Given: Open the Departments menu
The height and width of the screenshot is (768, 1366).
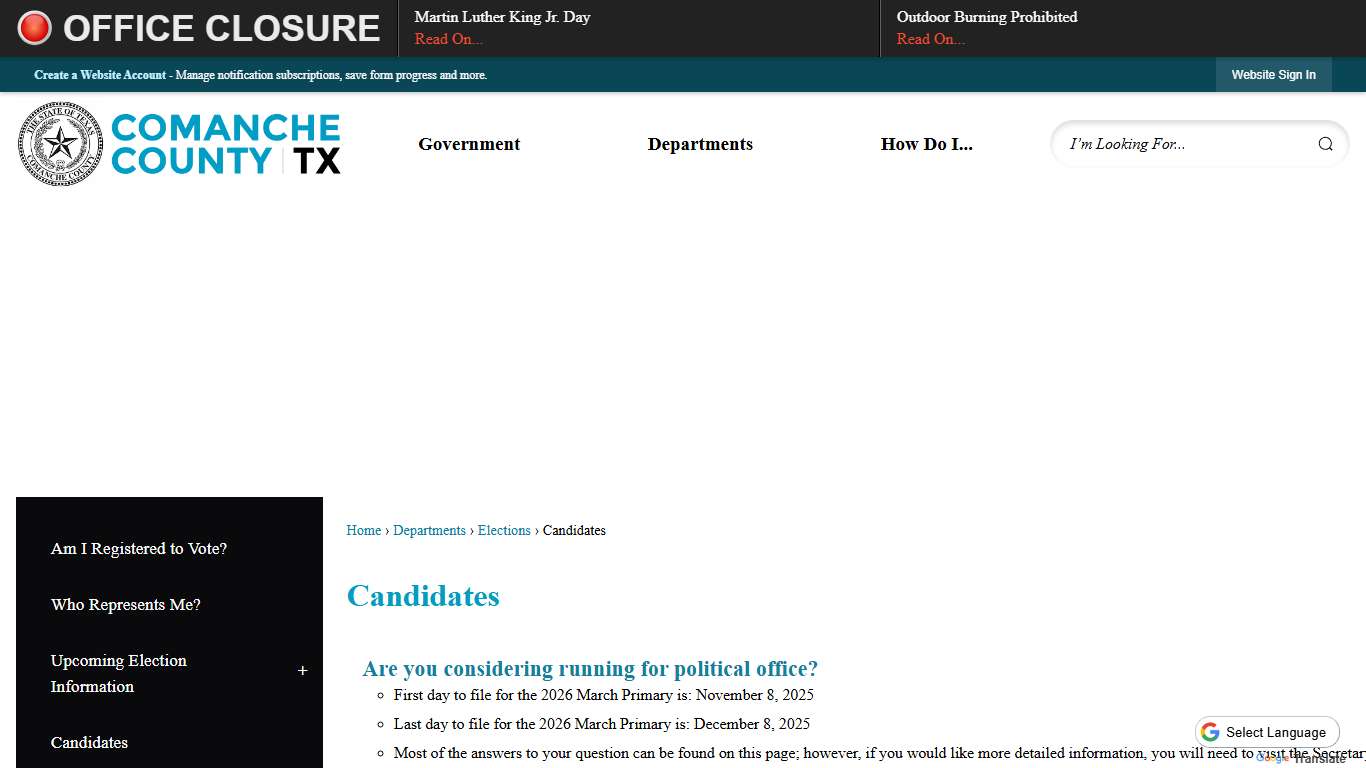Looking at the screenshot, I should 700,144.
